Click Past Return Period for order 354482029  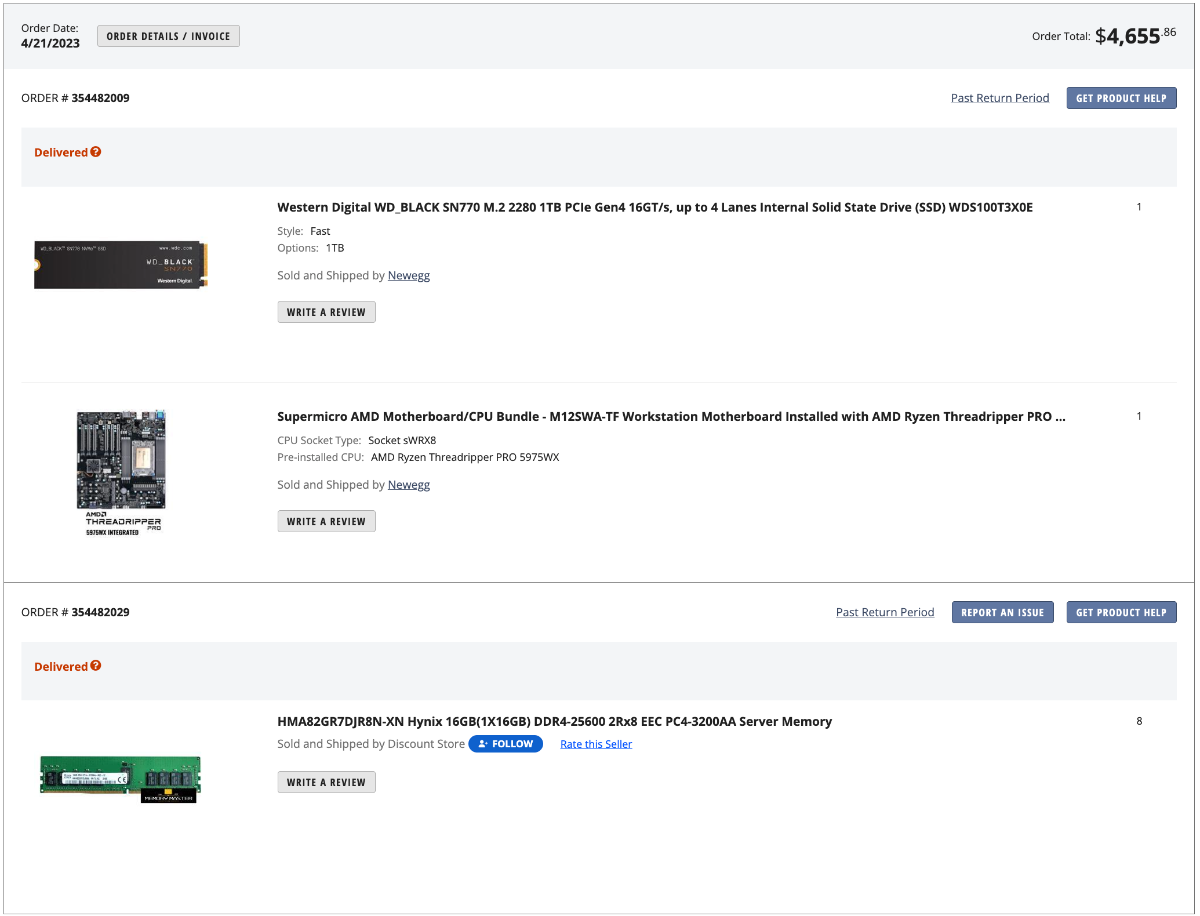coord(884,612)
